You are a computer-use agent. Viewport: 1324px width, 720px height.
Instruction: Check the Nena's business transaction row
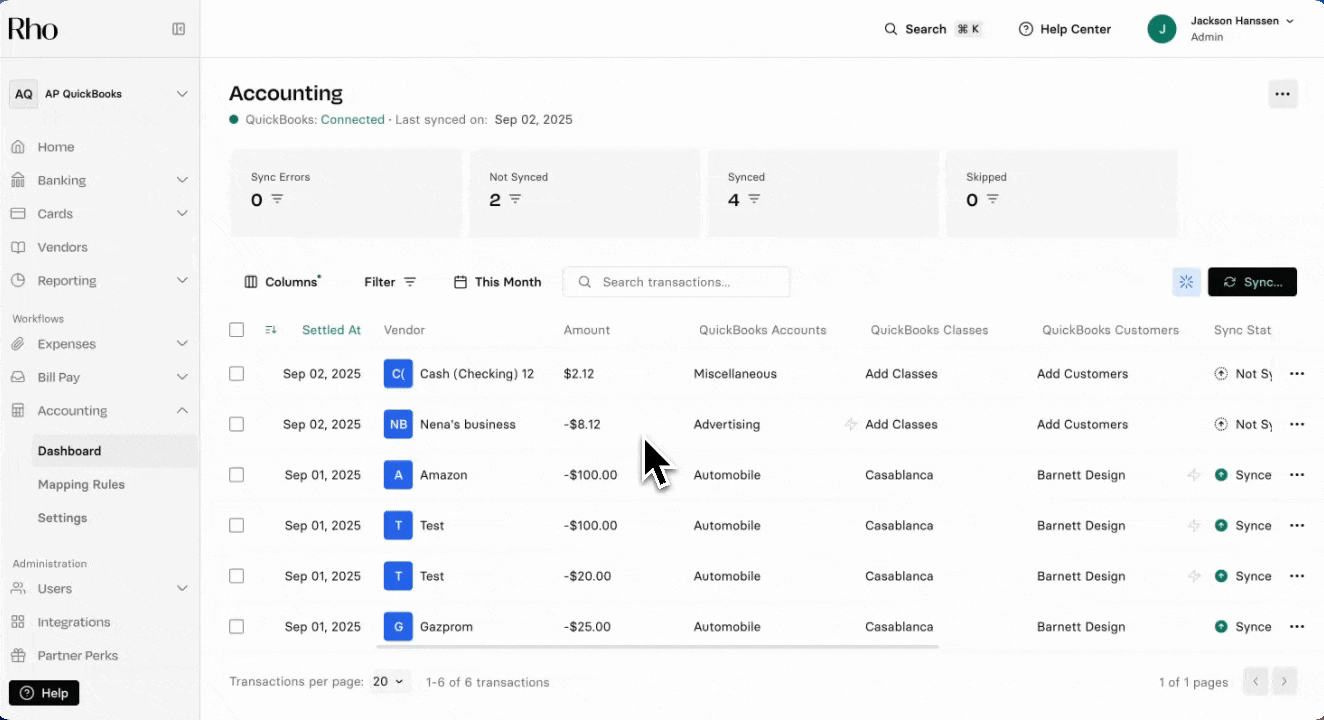[x=236, y=424]
